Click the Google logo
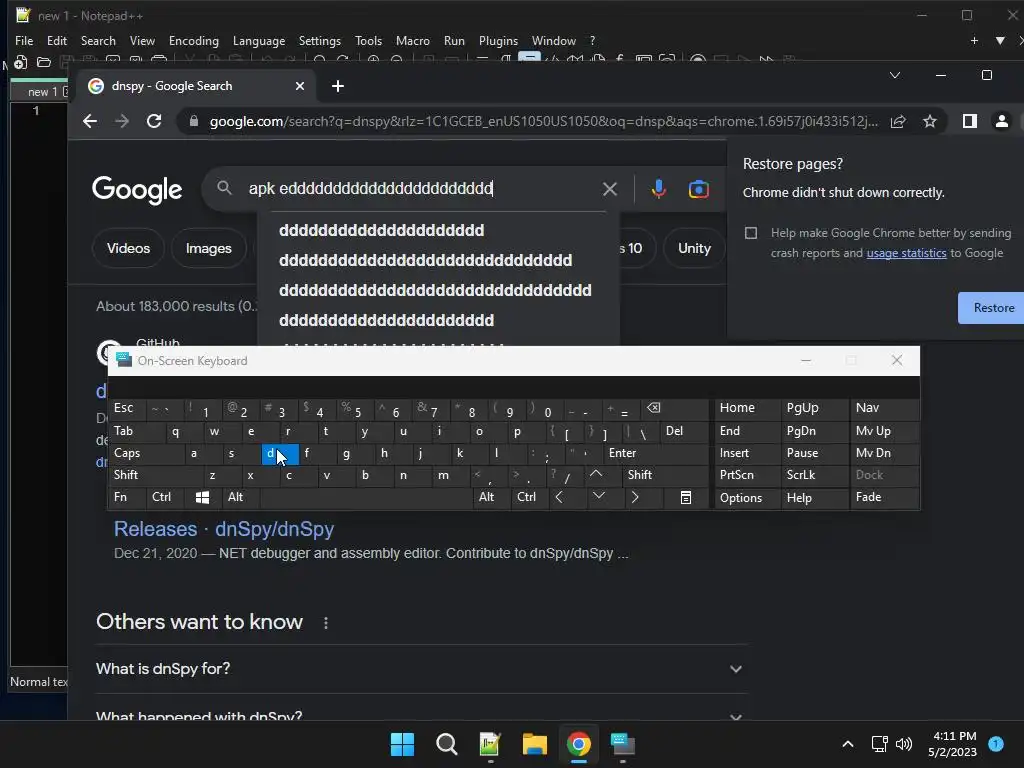This screenshot has width=1024, height=768. click(137, 190)
